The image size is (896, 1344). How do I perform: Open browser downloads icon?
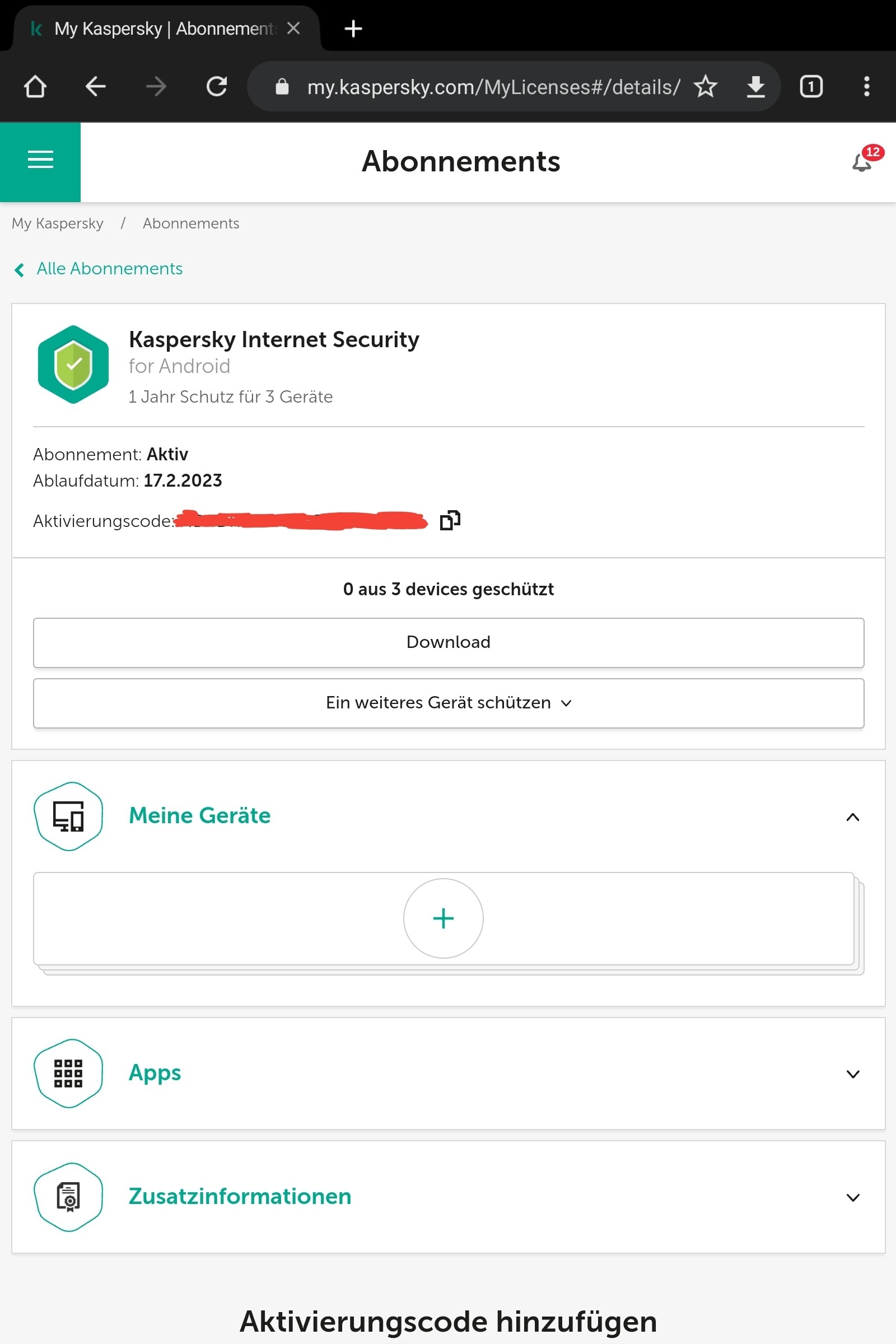[756, 87]
